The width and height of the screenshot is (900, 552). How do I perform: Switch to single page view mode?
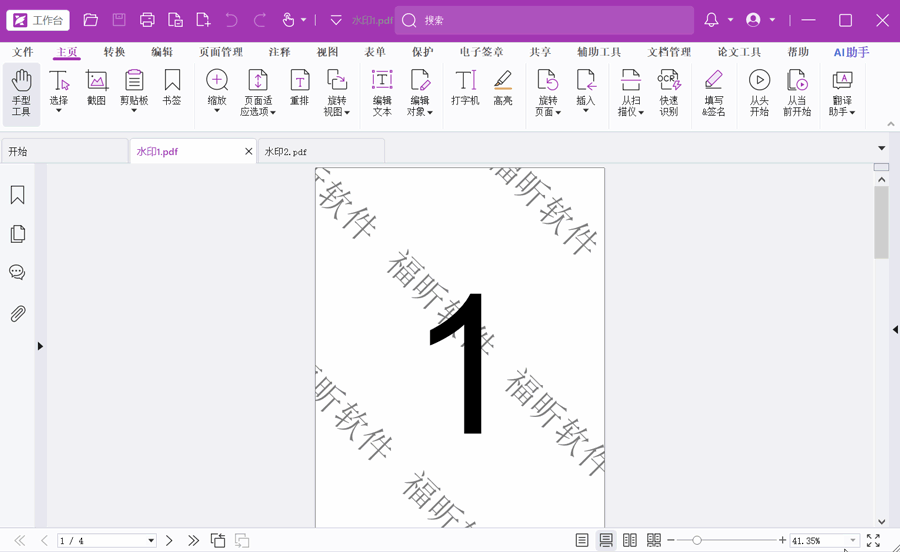(x=582, y=540)
